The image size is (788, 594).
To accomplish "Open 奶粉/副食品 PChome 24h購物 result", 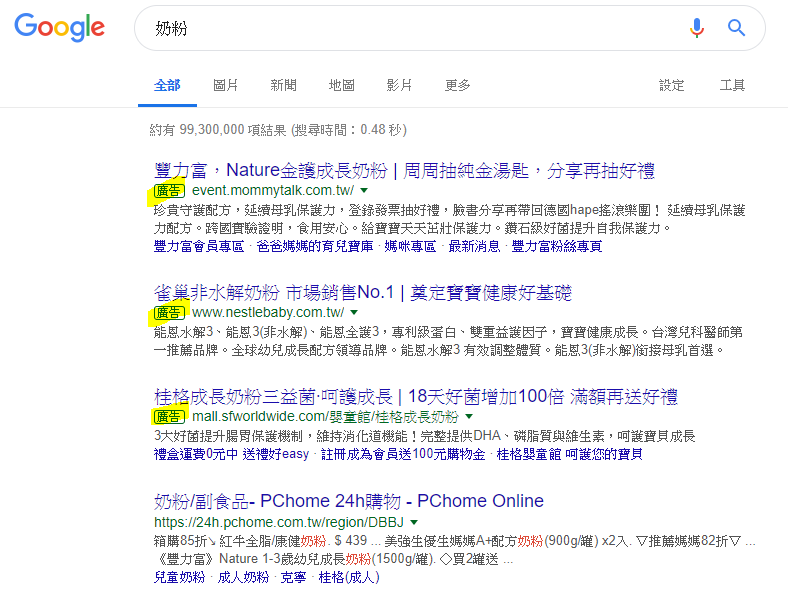I will click(349, 502).
